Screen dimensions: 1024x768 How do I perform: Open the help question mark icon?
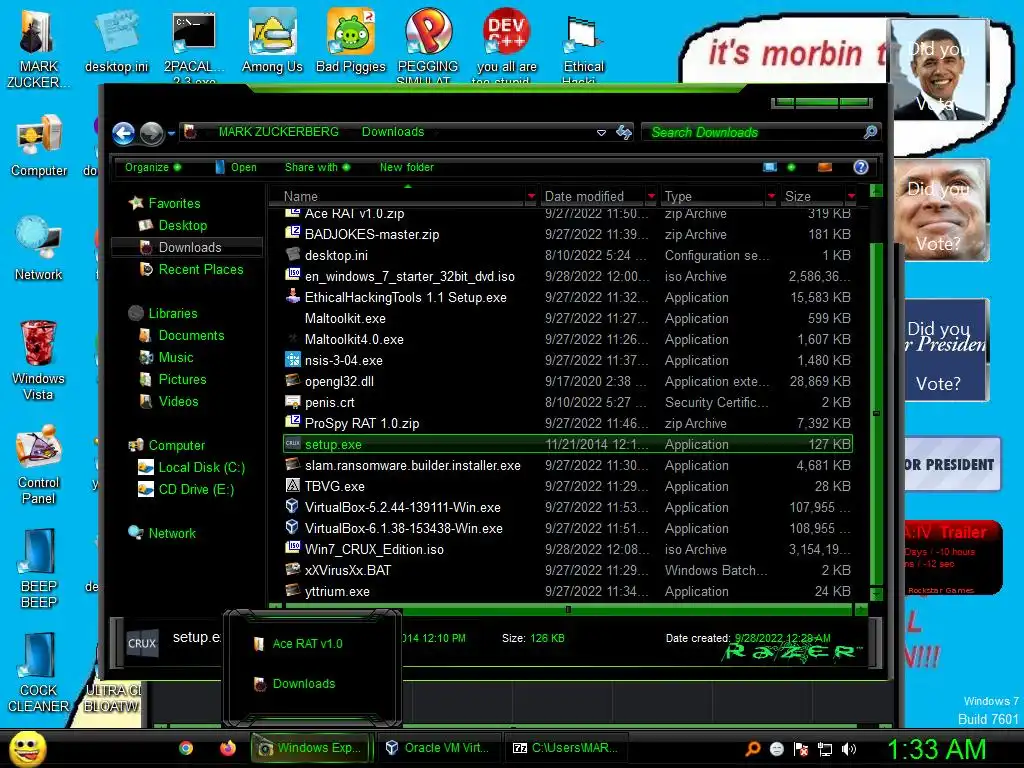(861, 167)
